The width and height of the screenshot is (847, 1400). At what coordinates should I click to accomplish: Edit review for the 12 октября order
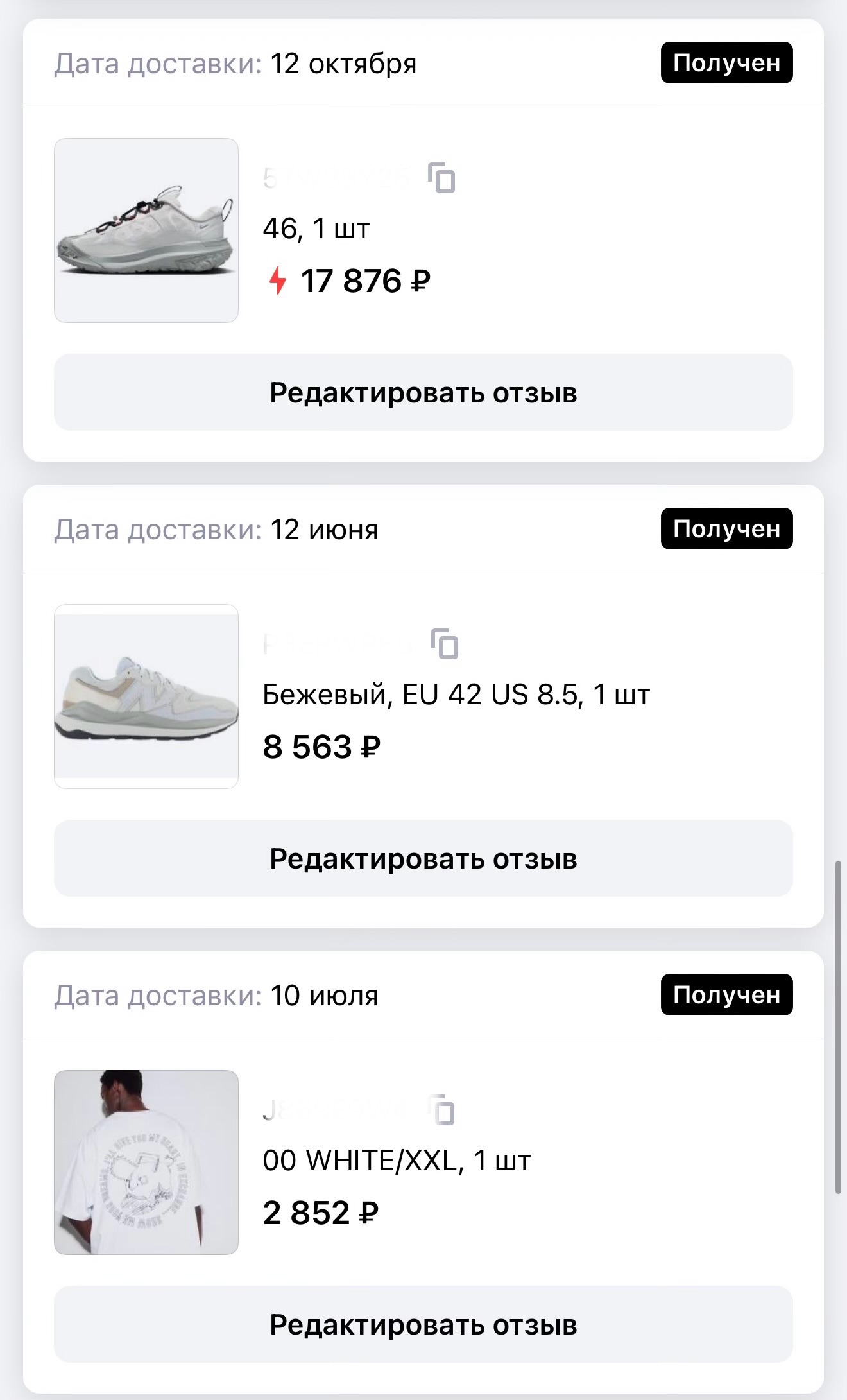tap(424, 392)
